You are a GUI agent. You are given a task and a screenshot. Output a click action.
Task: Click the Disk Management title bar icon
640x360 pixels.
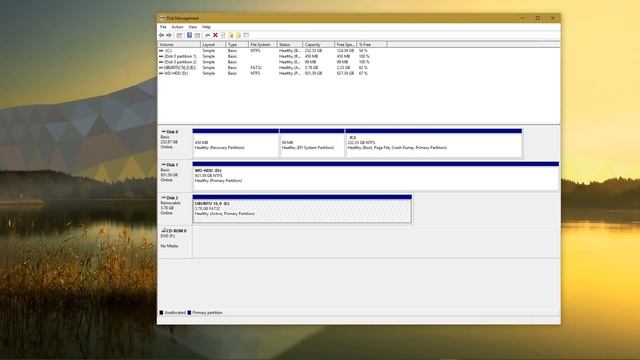click(x=162, y=18)
